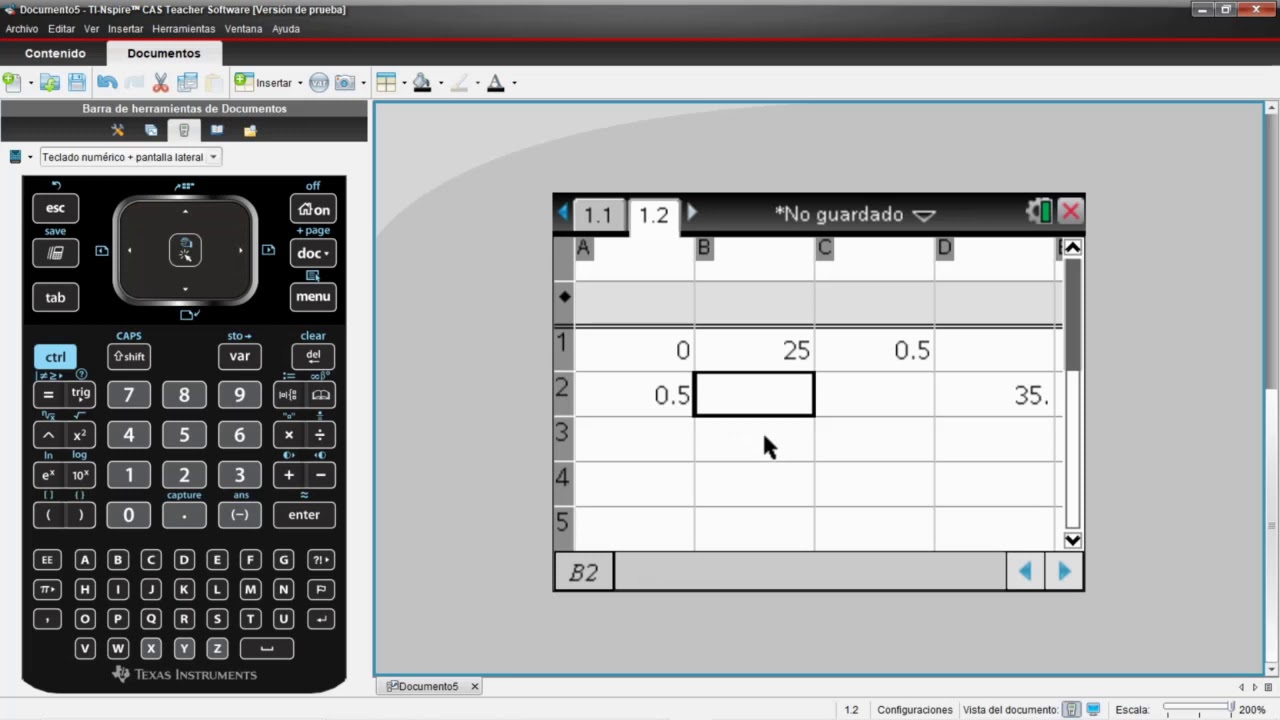Open the utilities book icon

click(x=217, y=130)
